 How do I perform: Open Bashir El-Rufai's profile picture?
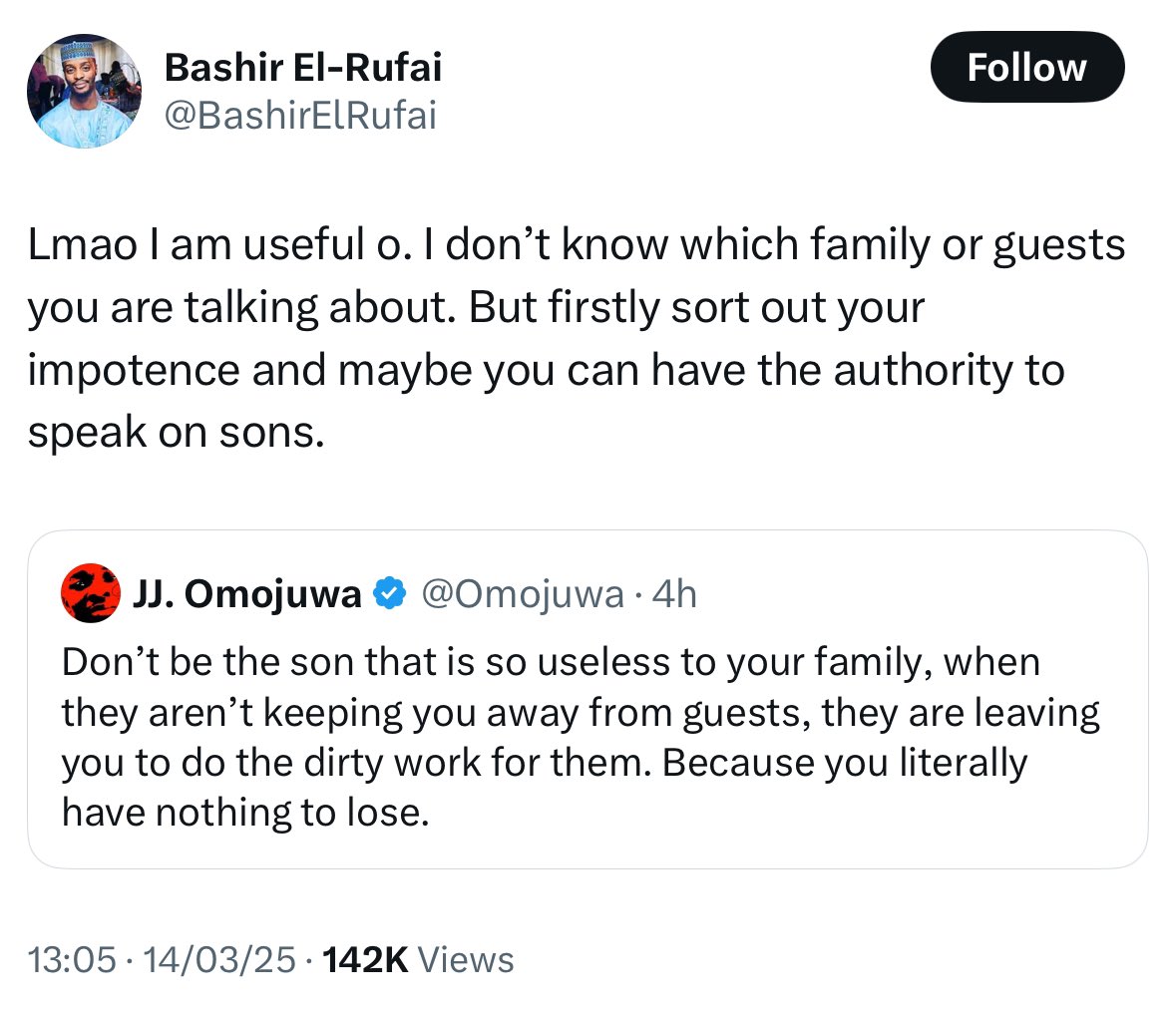click(83, 91)
